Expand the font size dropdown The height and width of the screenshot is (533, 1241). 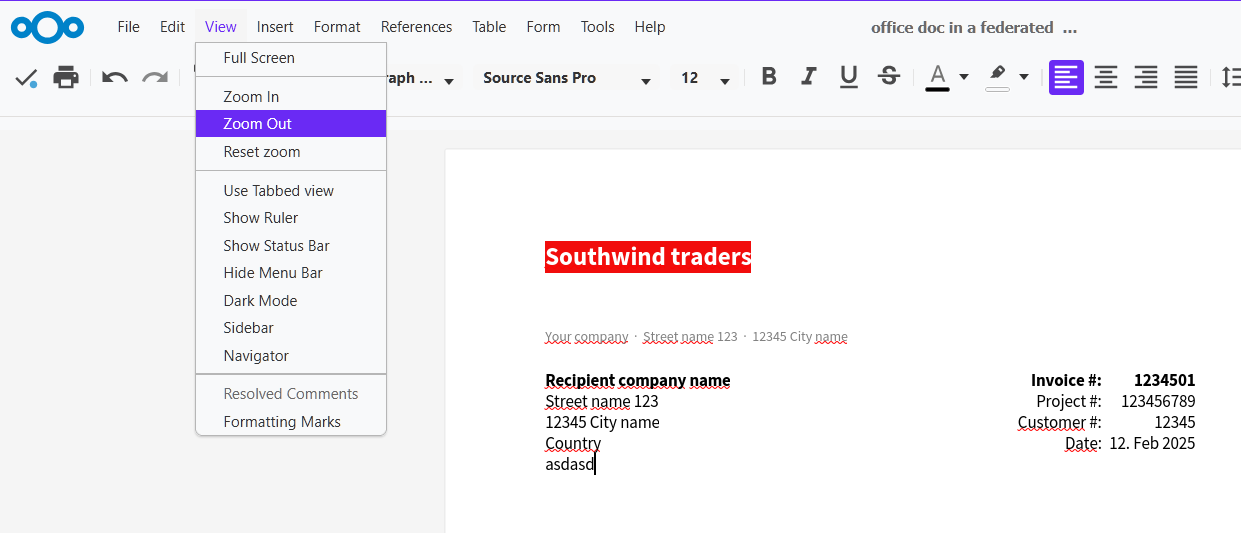725,80
